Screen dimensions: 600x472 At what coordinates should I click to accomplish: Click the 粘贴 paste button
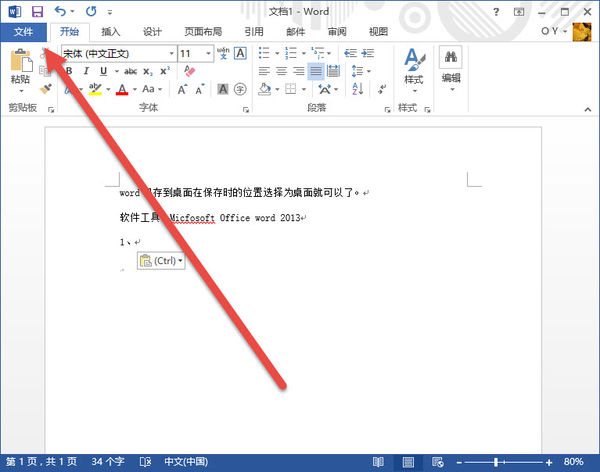click(x=21, y=66)
